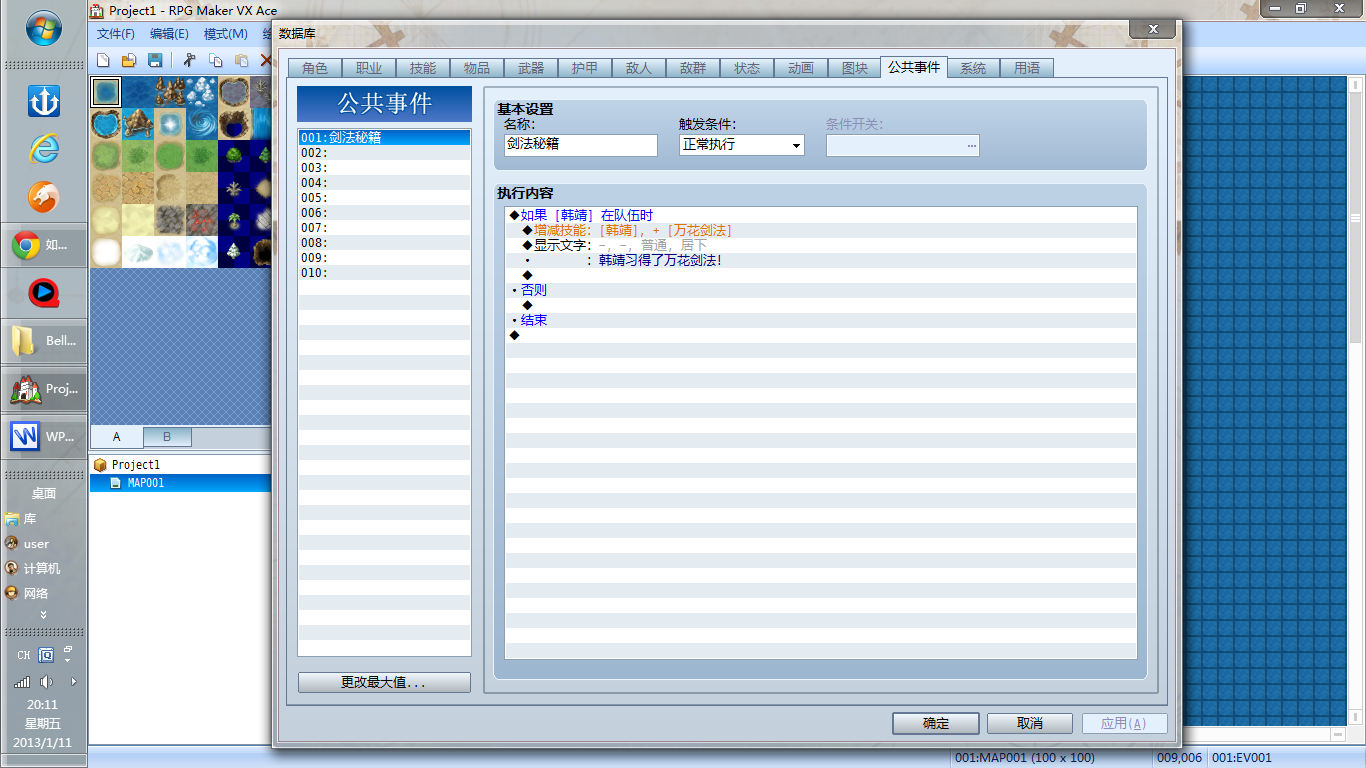Click the 取消 button
The width and height of the screenshot is (1366, 768).
pyautogui.click(x=1030, y=723)
